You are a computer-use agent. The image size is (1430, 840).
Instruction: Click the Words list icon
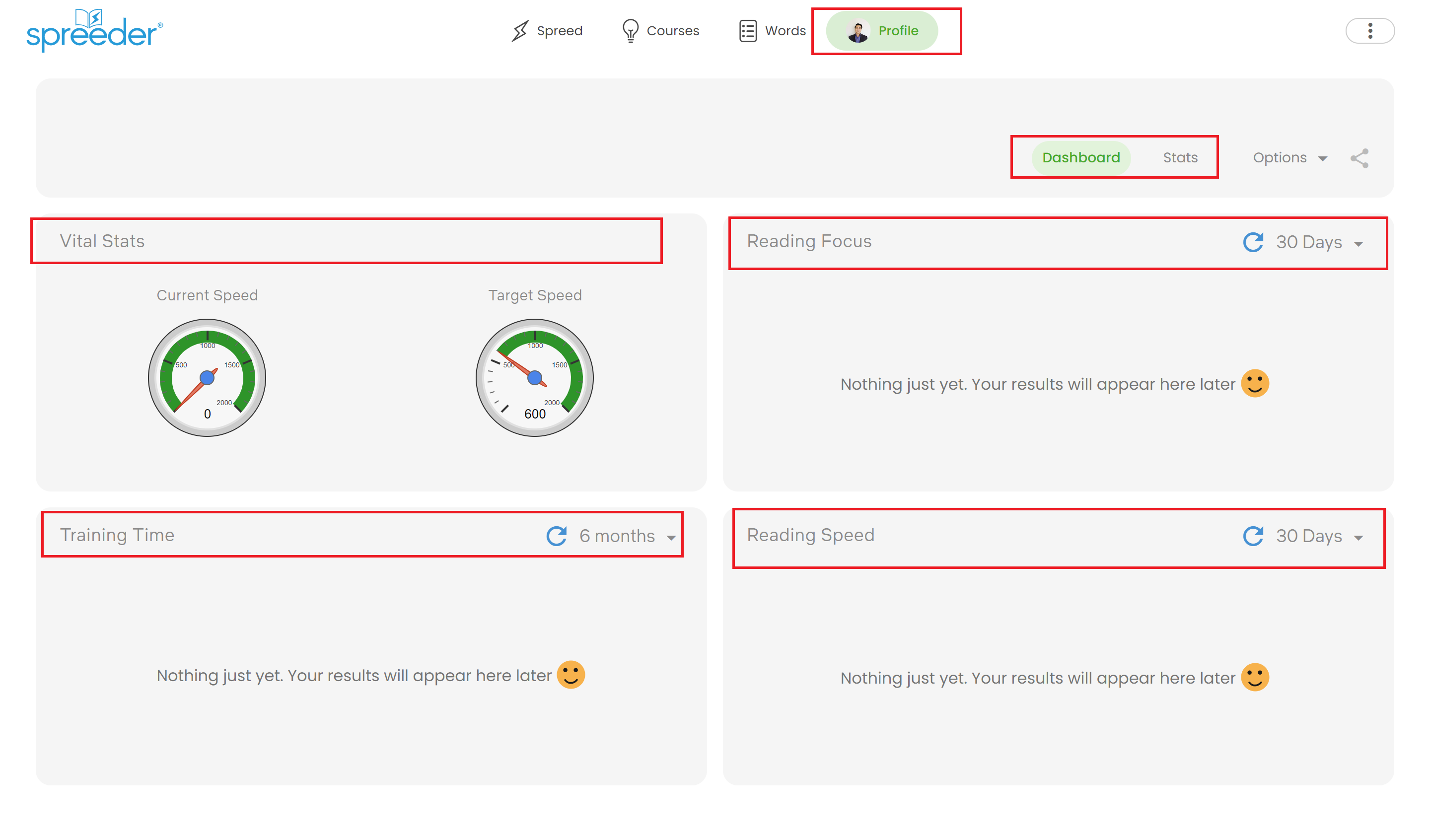pyautogui.click(x=748, y=31)
